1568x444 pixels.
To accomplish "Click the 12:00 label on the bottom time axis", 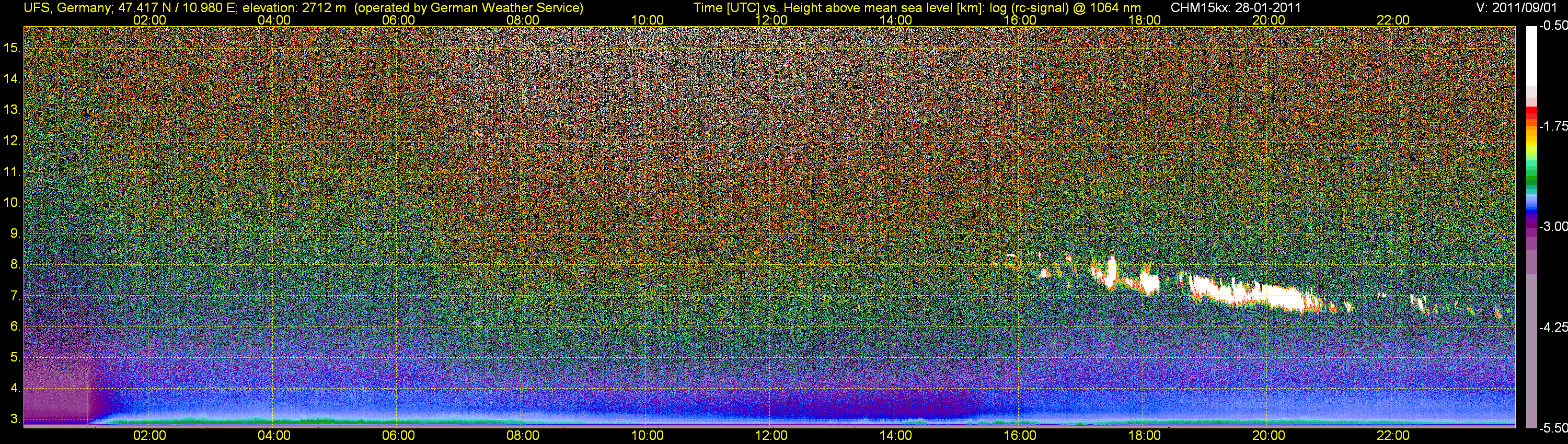I will point(771,436).
